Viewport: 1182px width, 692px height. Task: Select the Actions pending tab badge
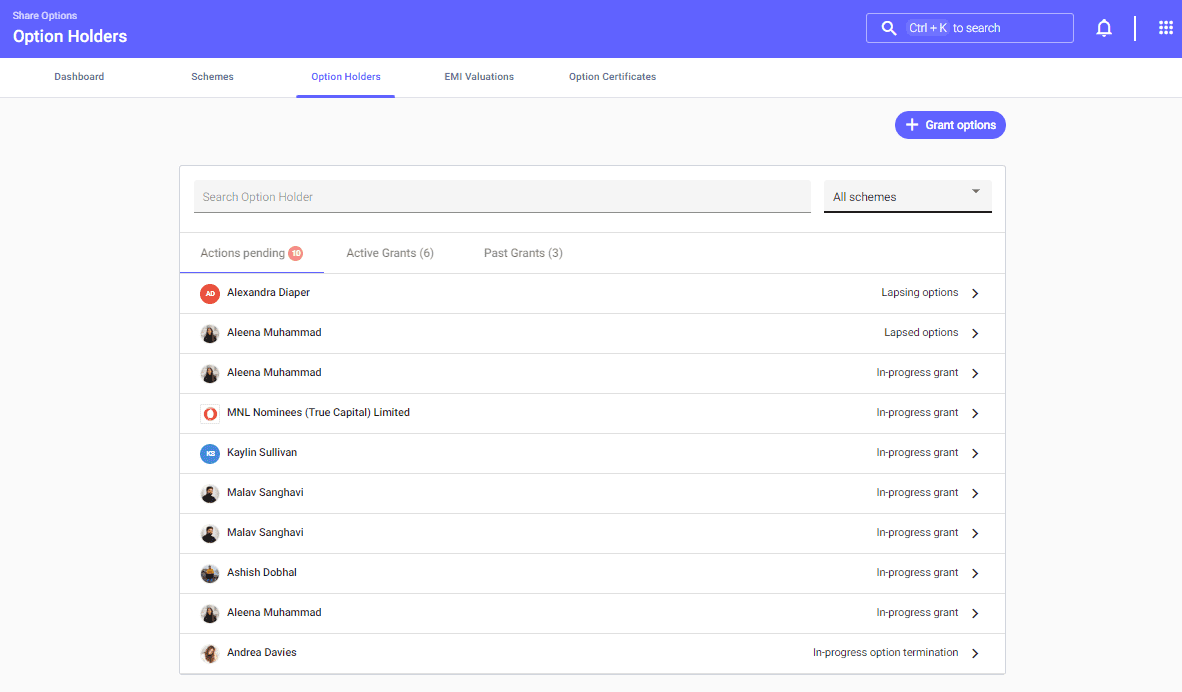click(x=296, y=253)
